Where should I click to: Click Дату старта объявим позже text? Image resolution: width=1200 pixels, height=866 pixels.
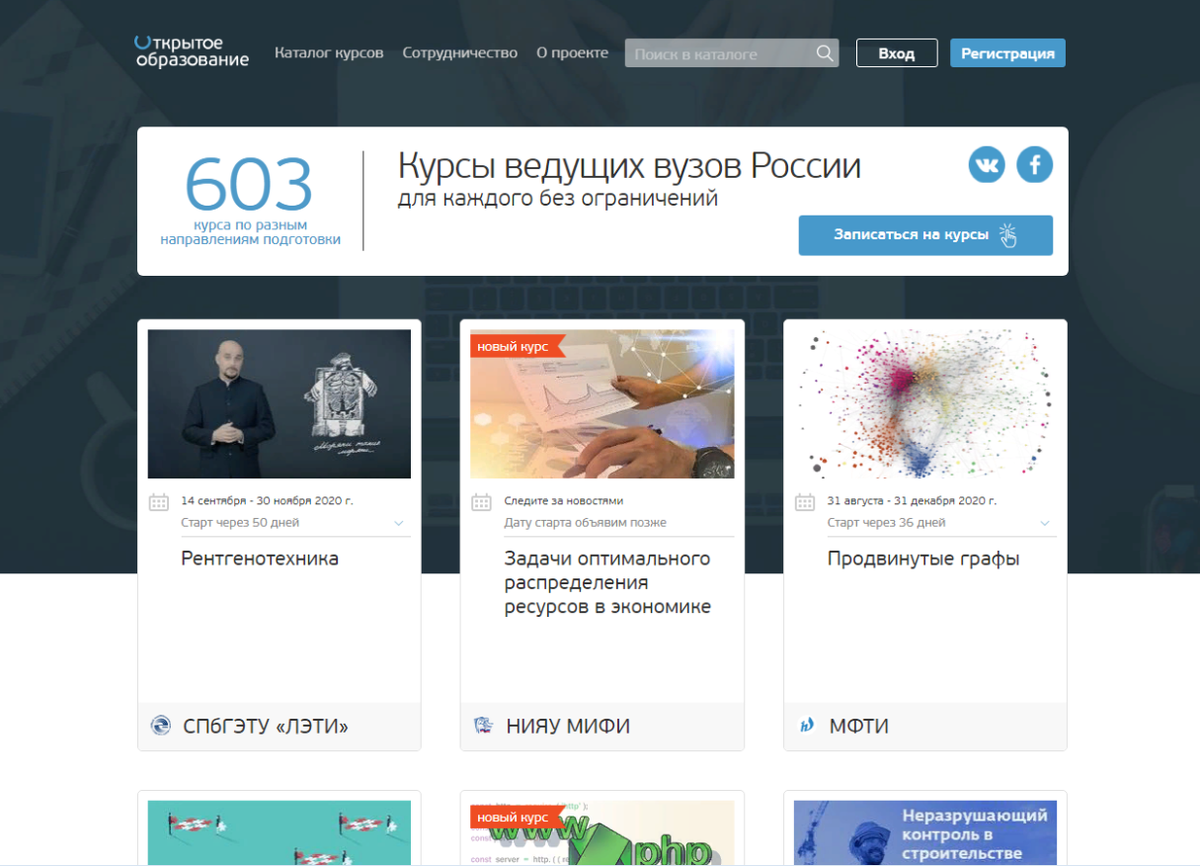(x=585, y=523)
